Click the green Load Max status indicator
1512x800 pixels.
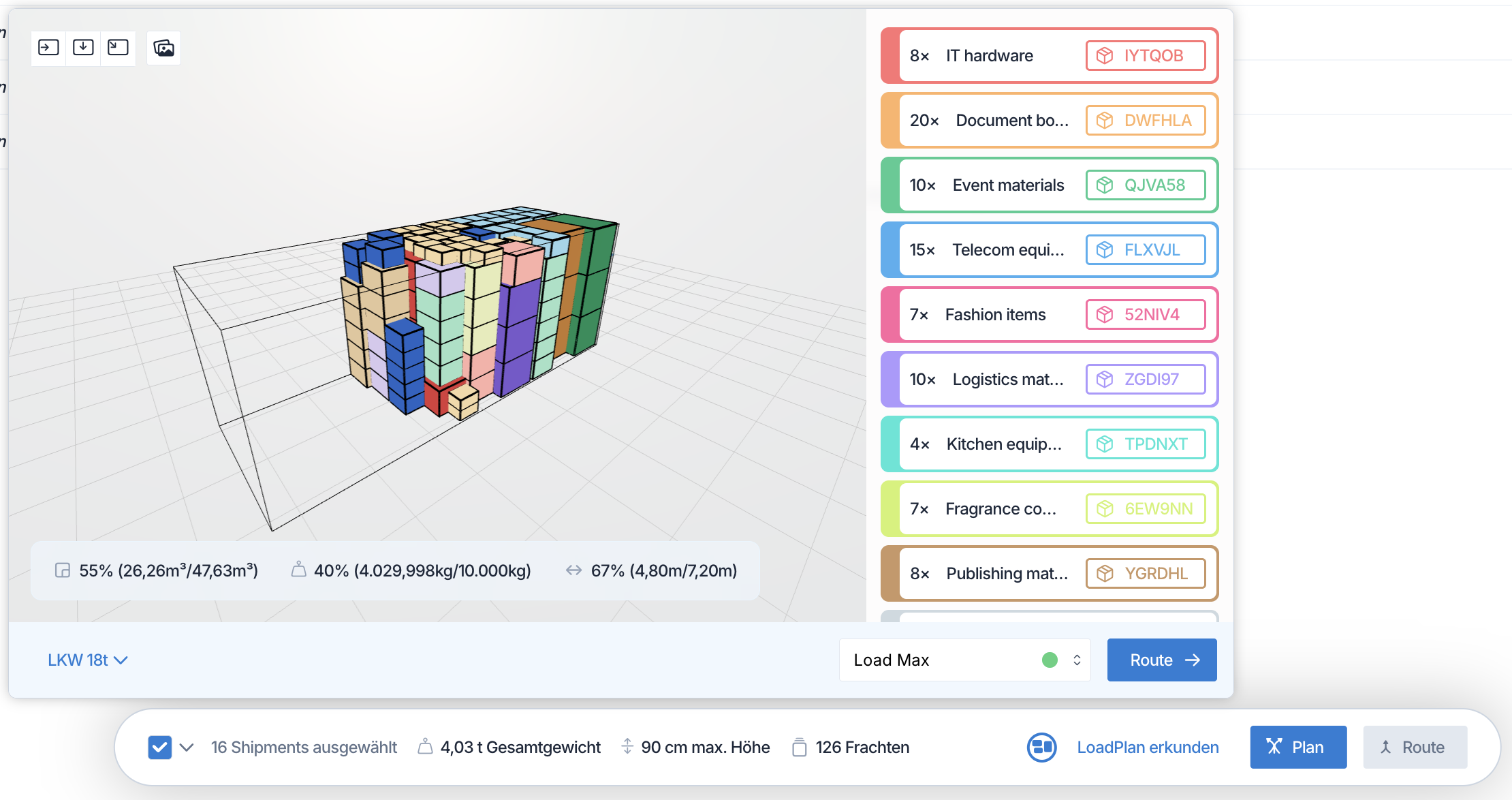(1050, 660)
